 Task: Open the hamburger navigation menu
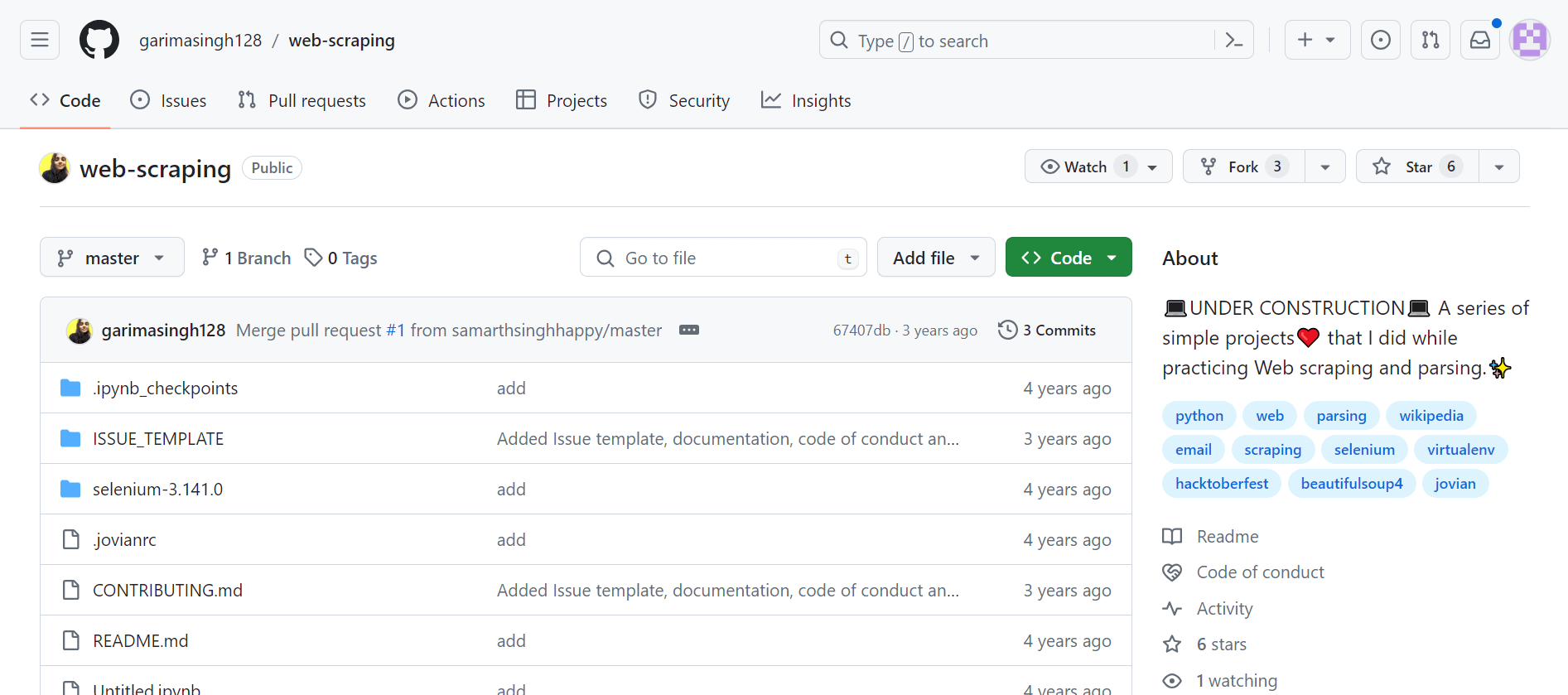pos(40,40)
